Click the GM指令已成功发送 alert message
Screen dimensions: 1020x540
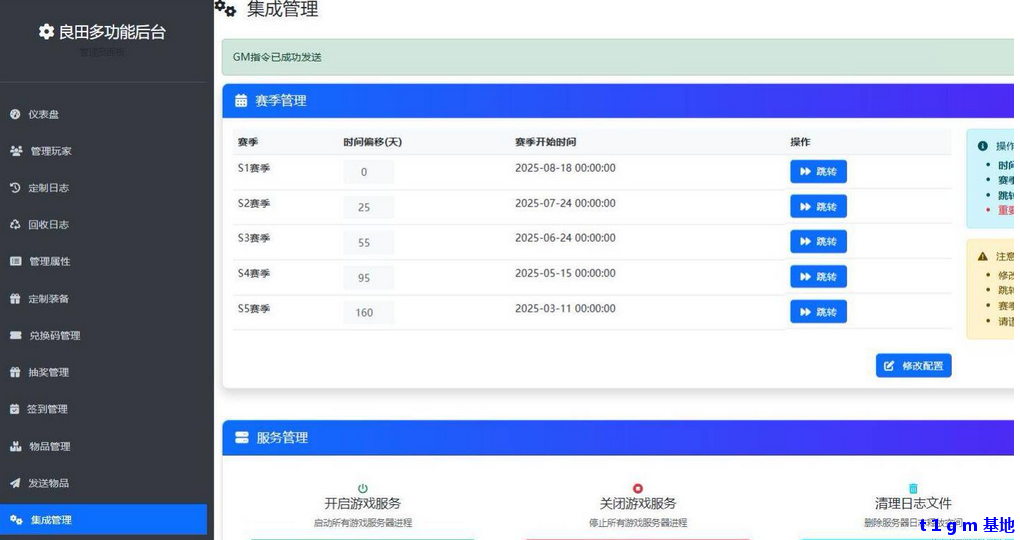[277, 57]
